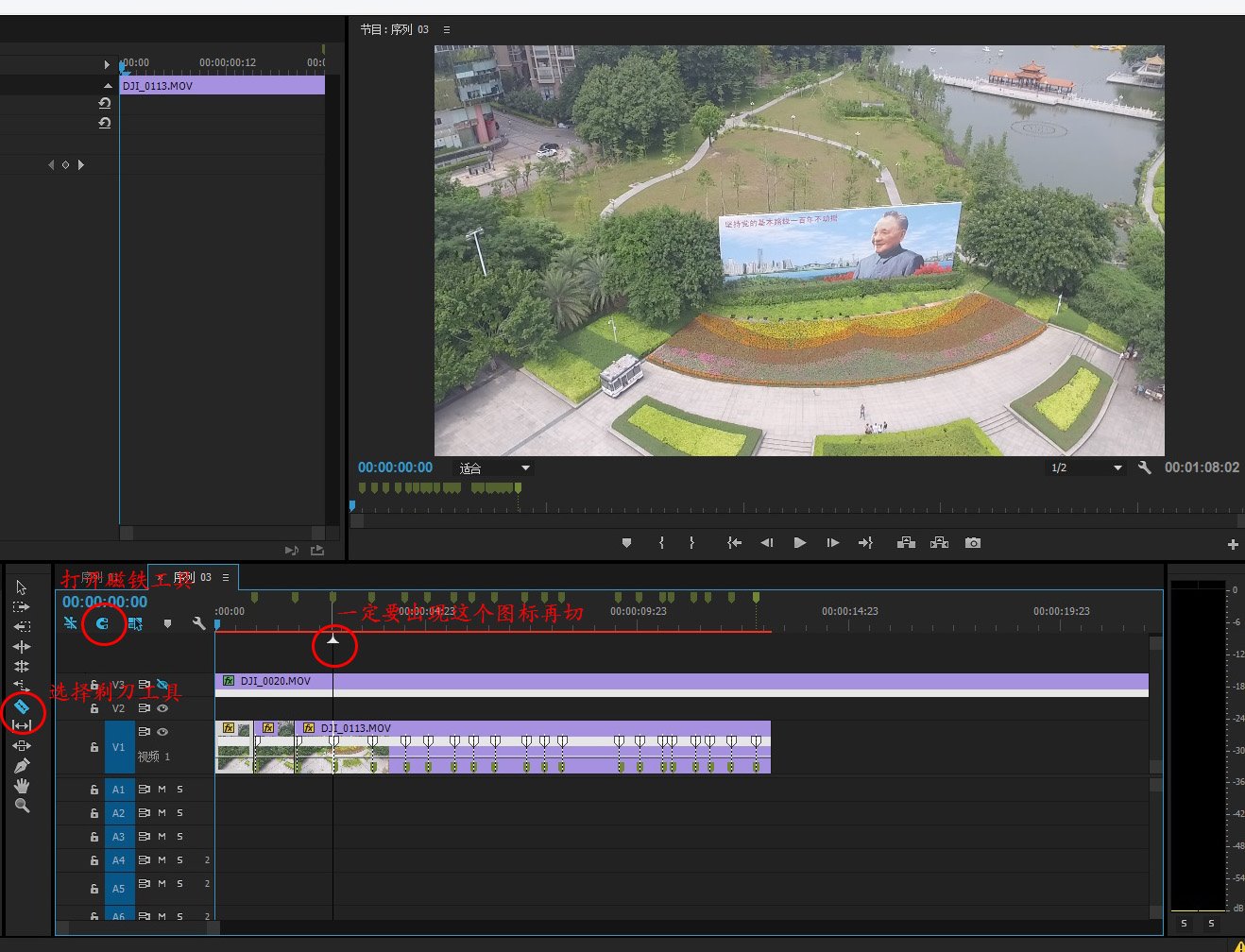This screenshot has height=952, width=1245.
Task: Collapse the DJI_0113.MOV effect row arrow
Action: click(x=108, y=85)
